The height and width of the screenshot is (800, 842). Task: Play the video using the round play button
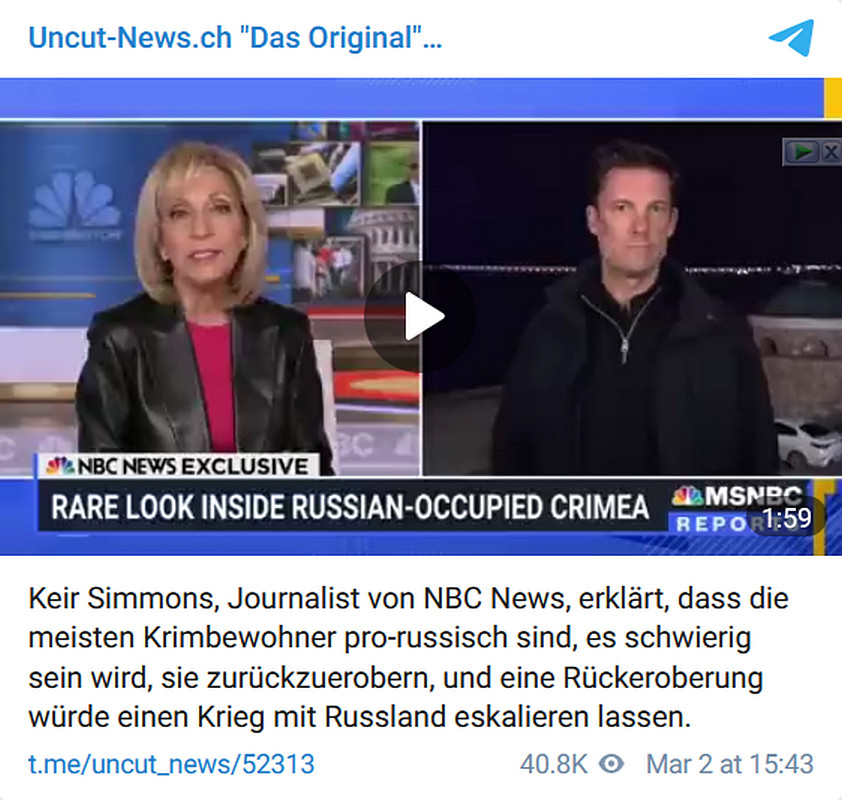[x=420, y=317]
